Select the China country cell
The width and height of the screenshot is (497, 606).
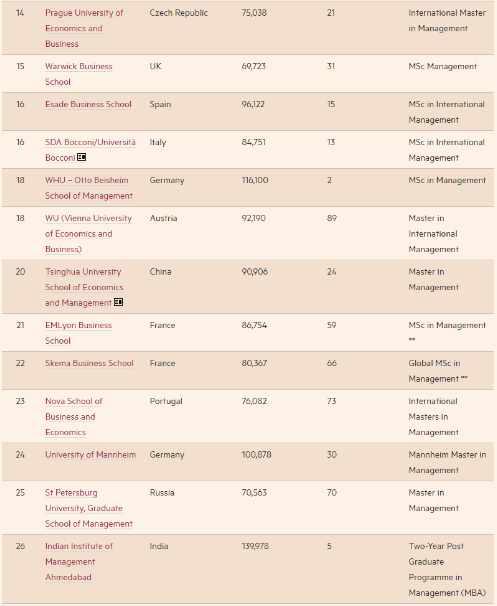click(x=160, y=272)
